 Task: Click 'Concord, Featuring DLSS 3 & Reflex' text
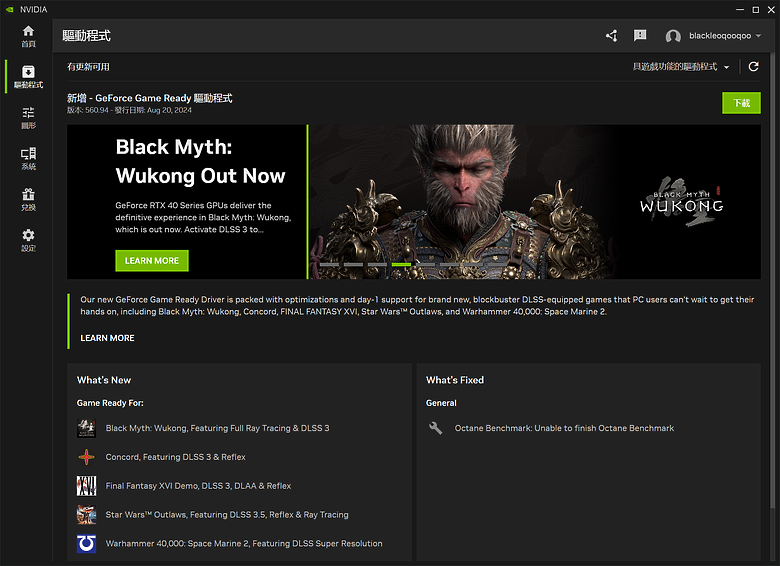coord(176,457)
